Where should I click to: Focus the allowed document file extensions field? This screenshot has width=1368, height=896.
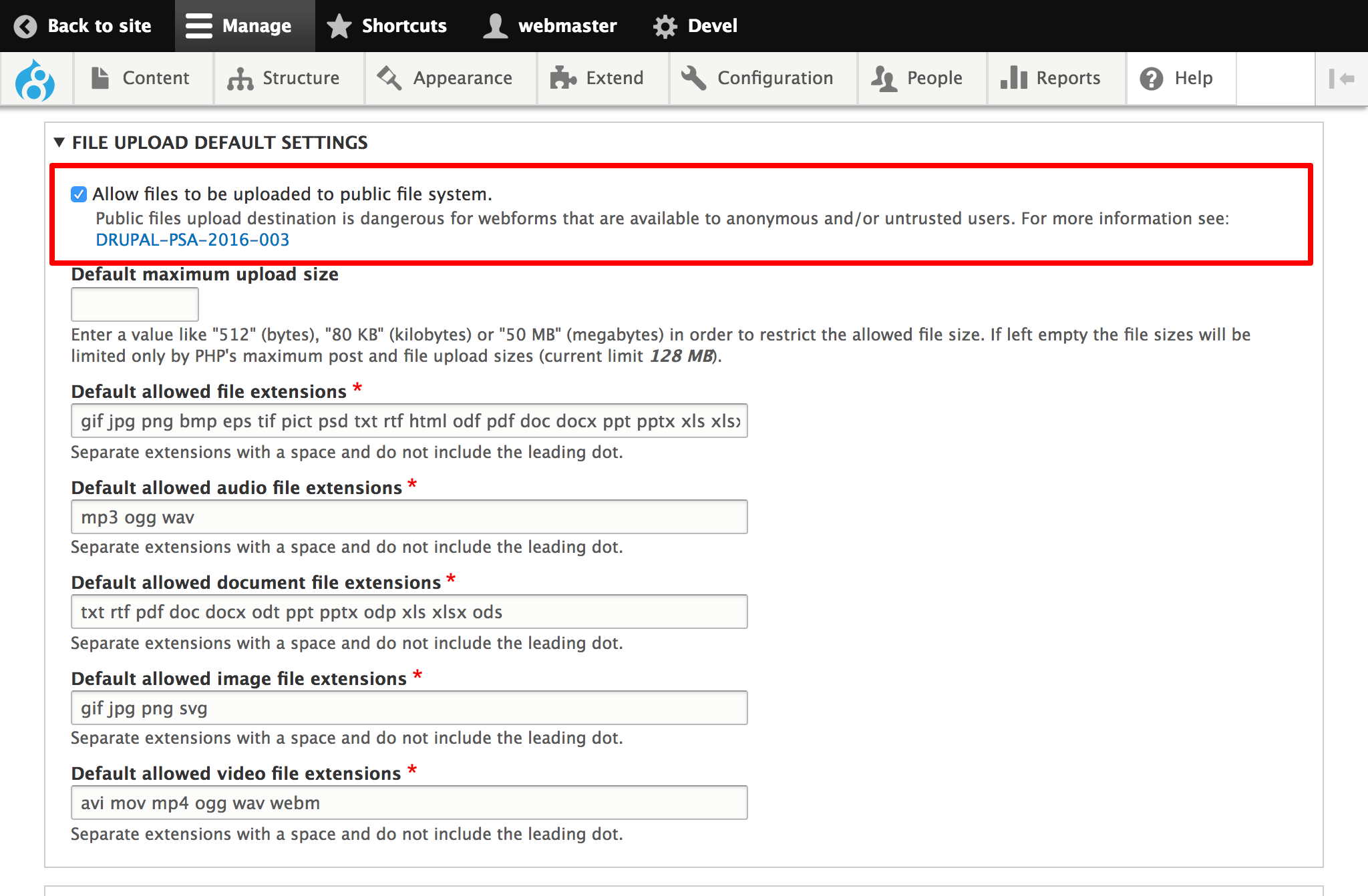pyautogui.click(x=409, y=612)
